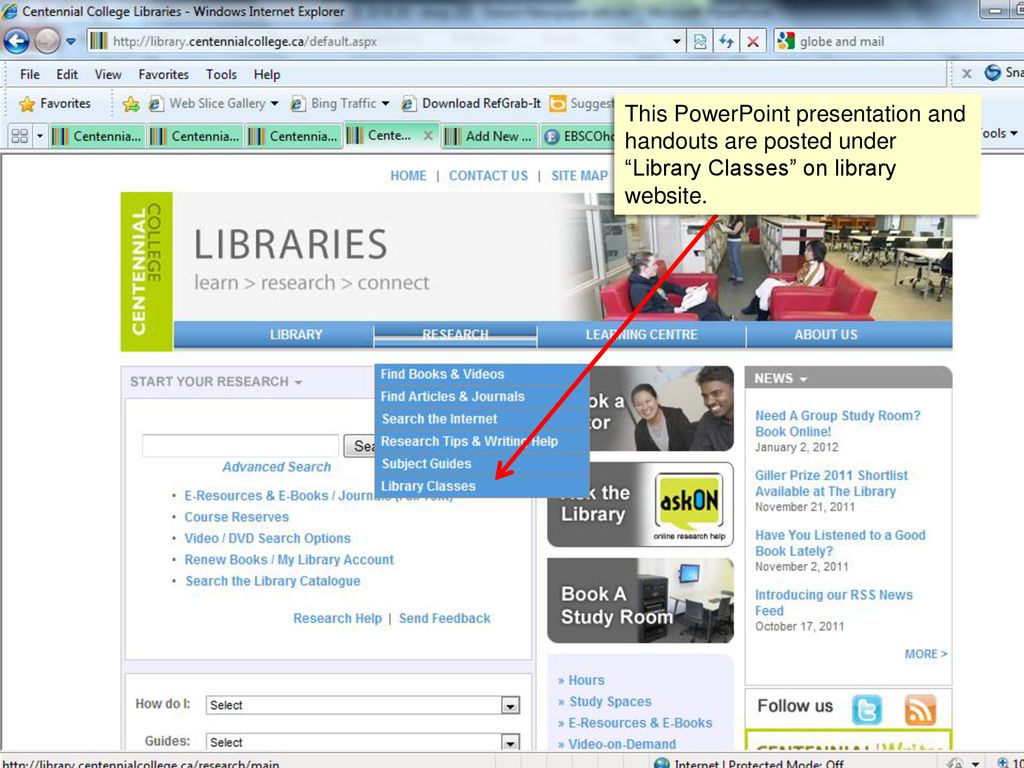Open 'Need A Group Study Room?' news item
This screenshot has height=768, width=1024.
pos(837,423)
